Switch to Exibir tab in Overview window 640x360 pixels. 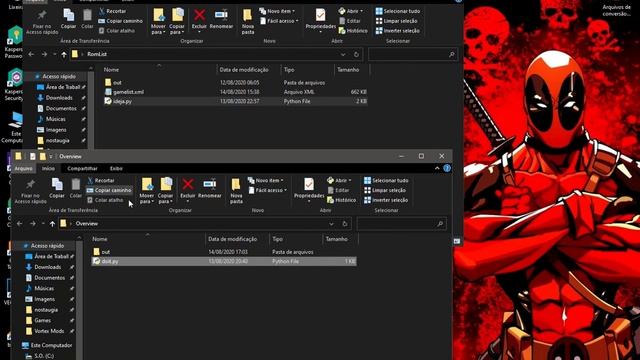pos(116,168)
